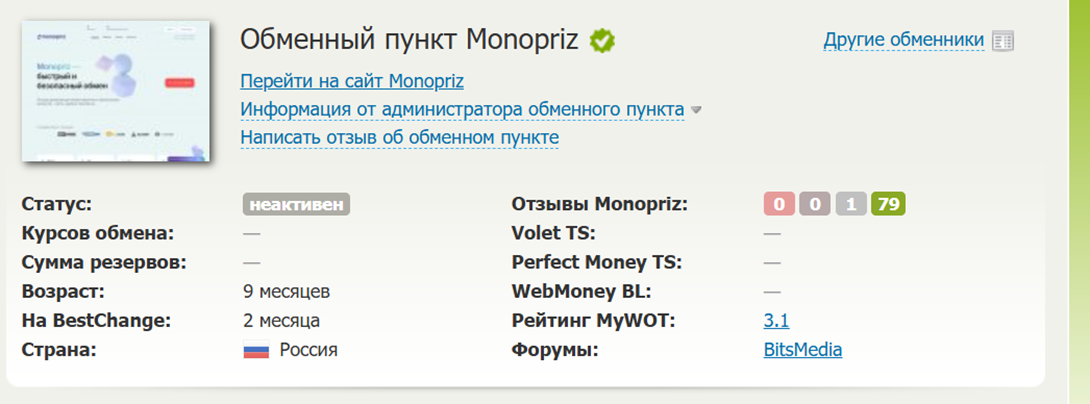Click "Написать отзыв об обменном пункте"
The image size is (1090, 404).
(399, 137)
